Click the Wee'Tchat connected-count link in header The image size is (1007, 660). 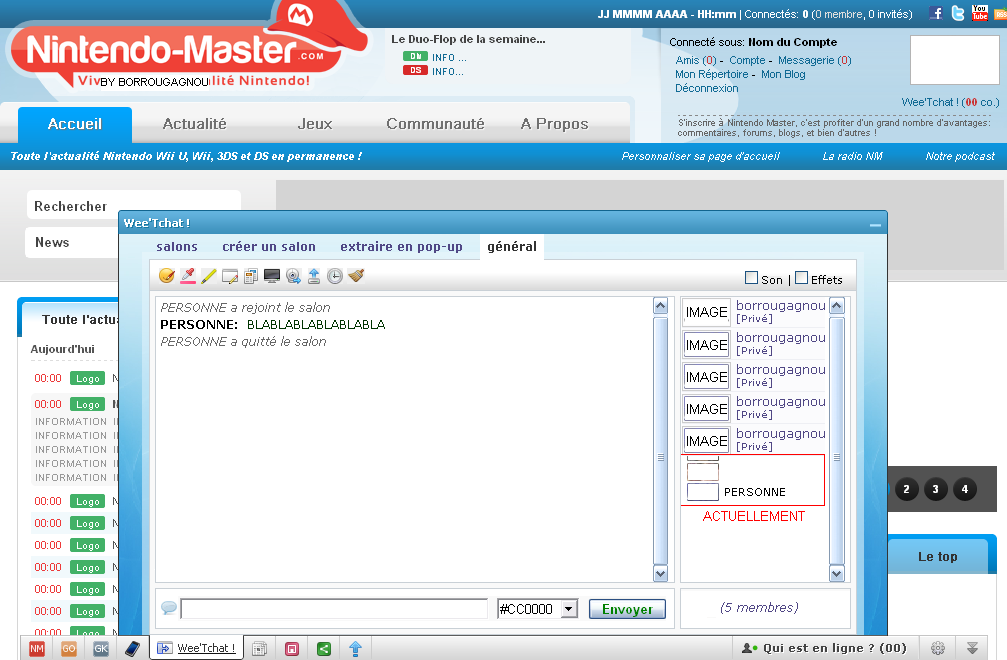[x=950, y=102]
